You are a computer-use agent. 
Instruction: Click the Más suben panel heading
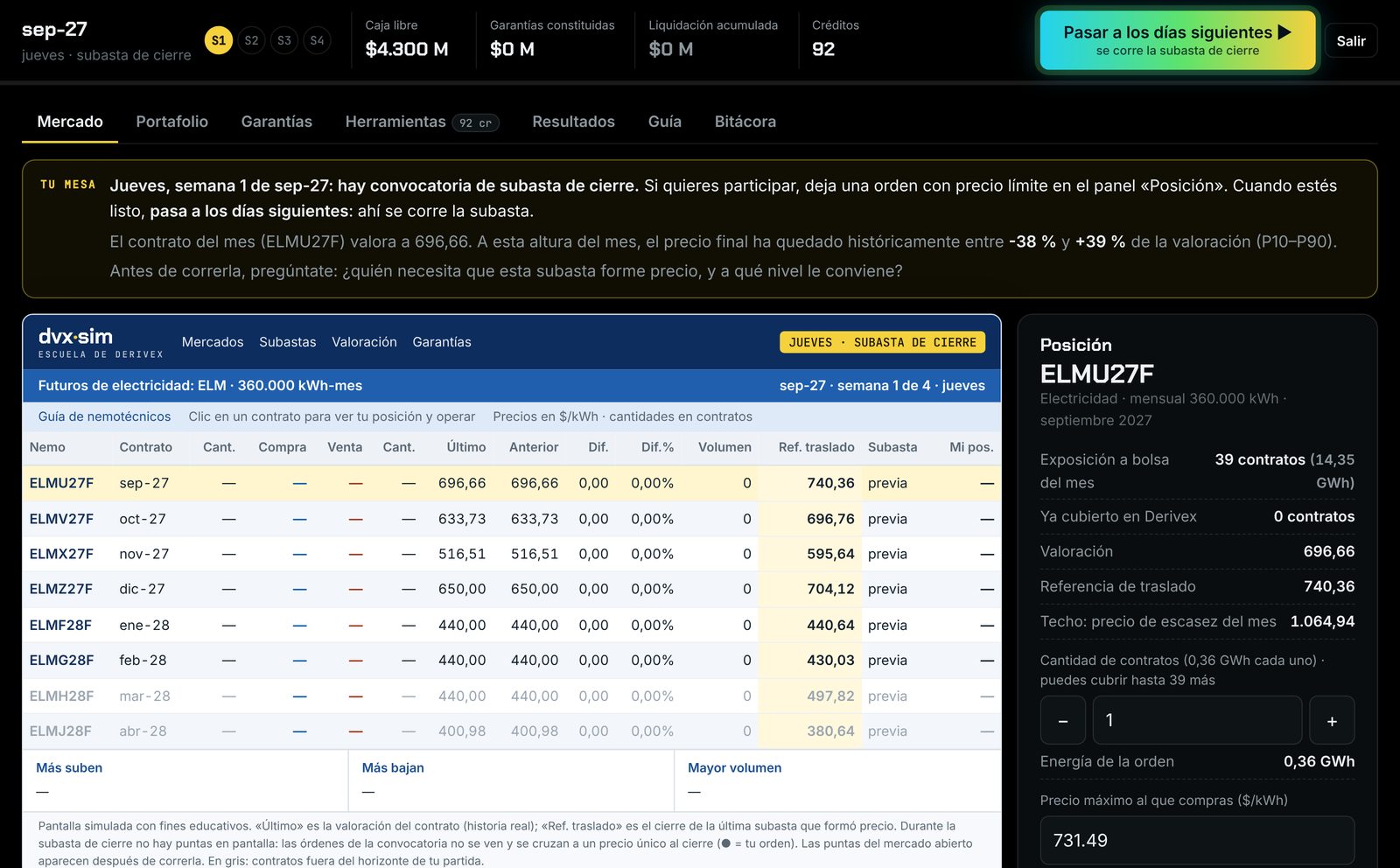69,767
